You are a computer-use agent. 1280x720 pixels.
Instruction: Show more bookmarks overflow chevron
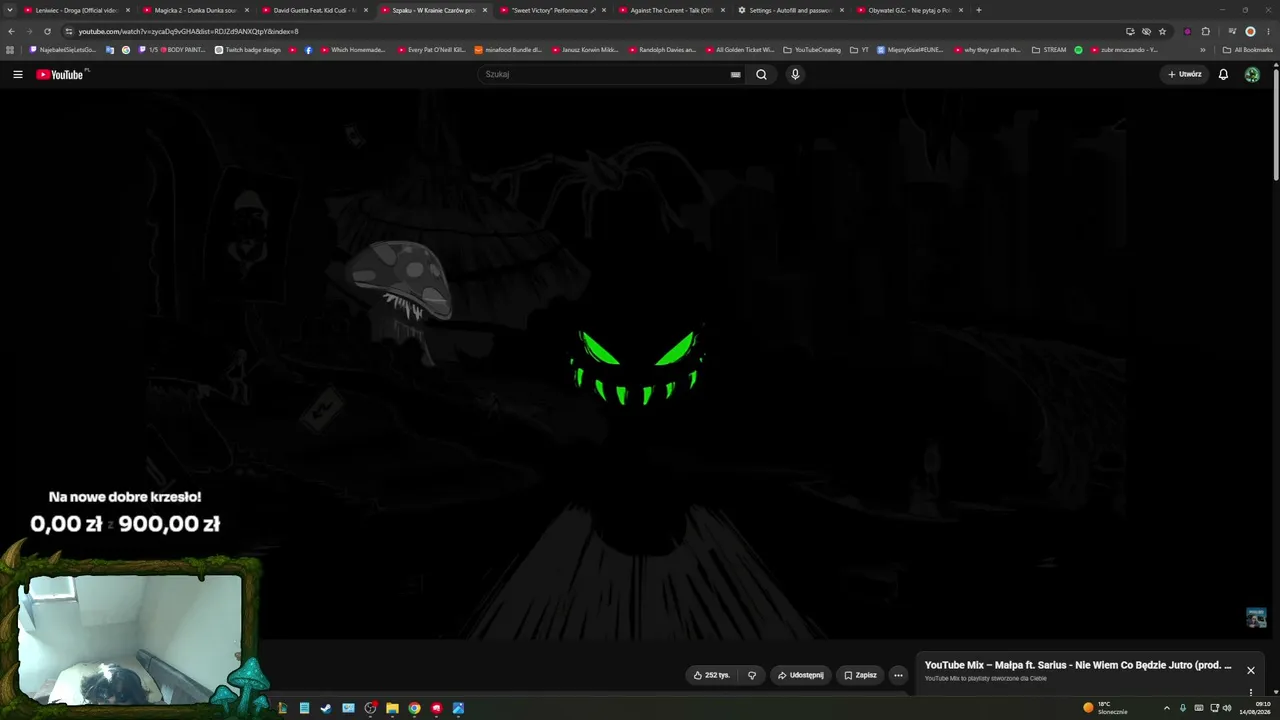[1203, 50]
